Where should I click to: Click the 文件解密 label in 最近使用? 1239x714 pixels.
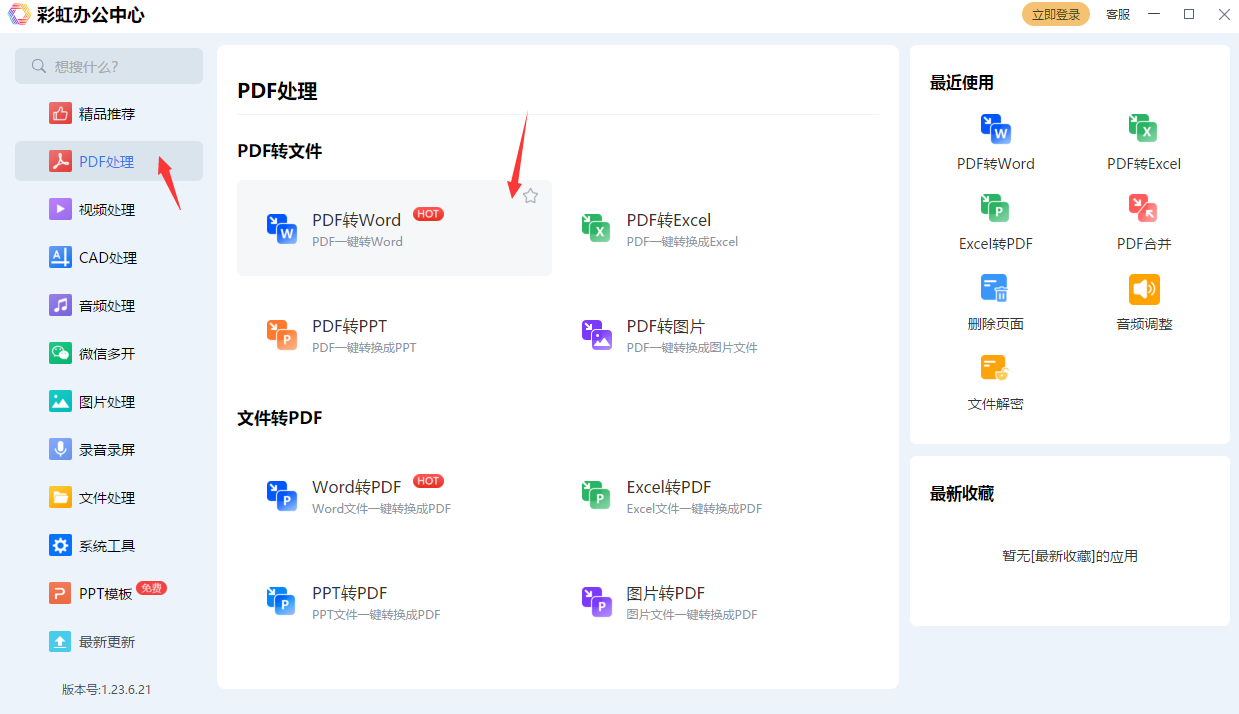tap(996, 404)
